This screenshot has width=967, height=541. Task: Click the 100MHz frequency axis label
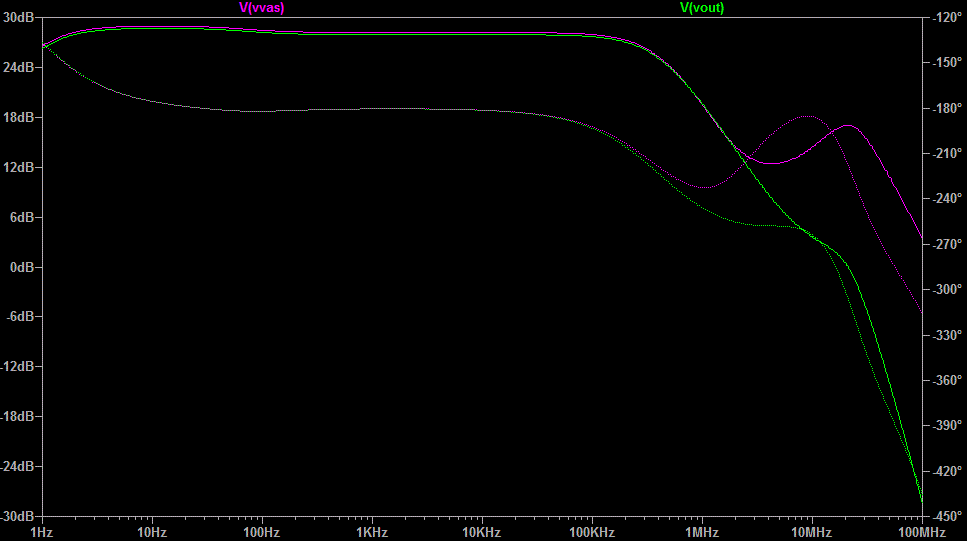(922, 532)
